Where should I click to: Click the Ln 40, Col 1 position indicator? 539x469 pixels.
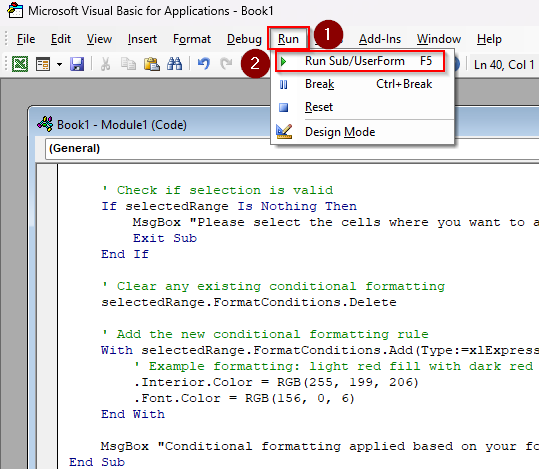tap(504, 65)
